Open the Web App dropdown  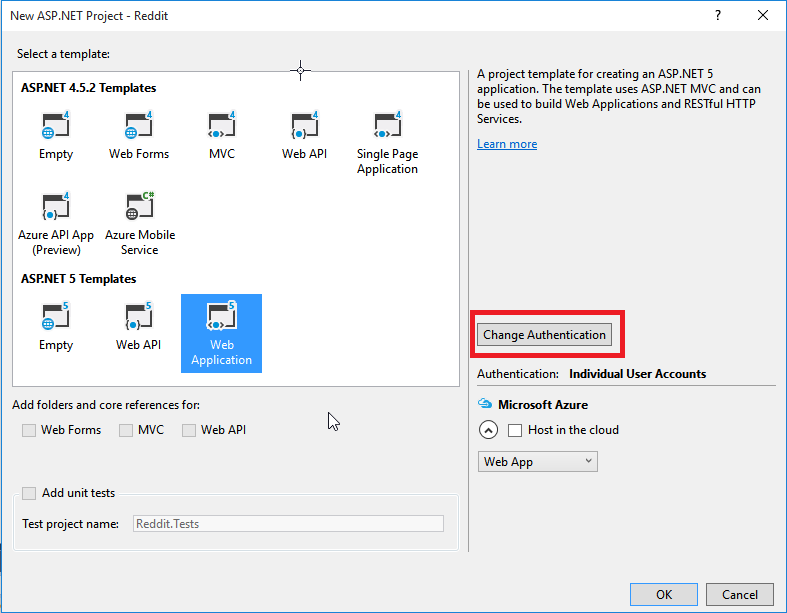tap(538, 461)
